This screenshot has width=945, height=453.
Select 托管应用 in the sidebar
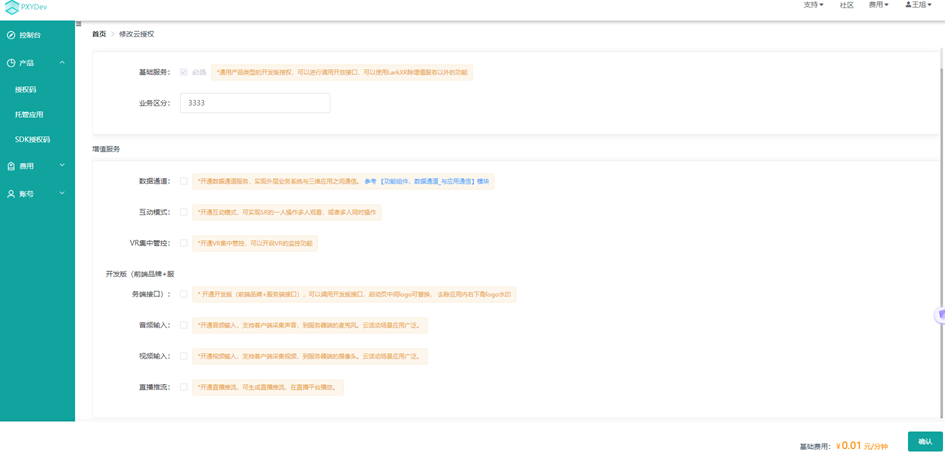(29, 114)
